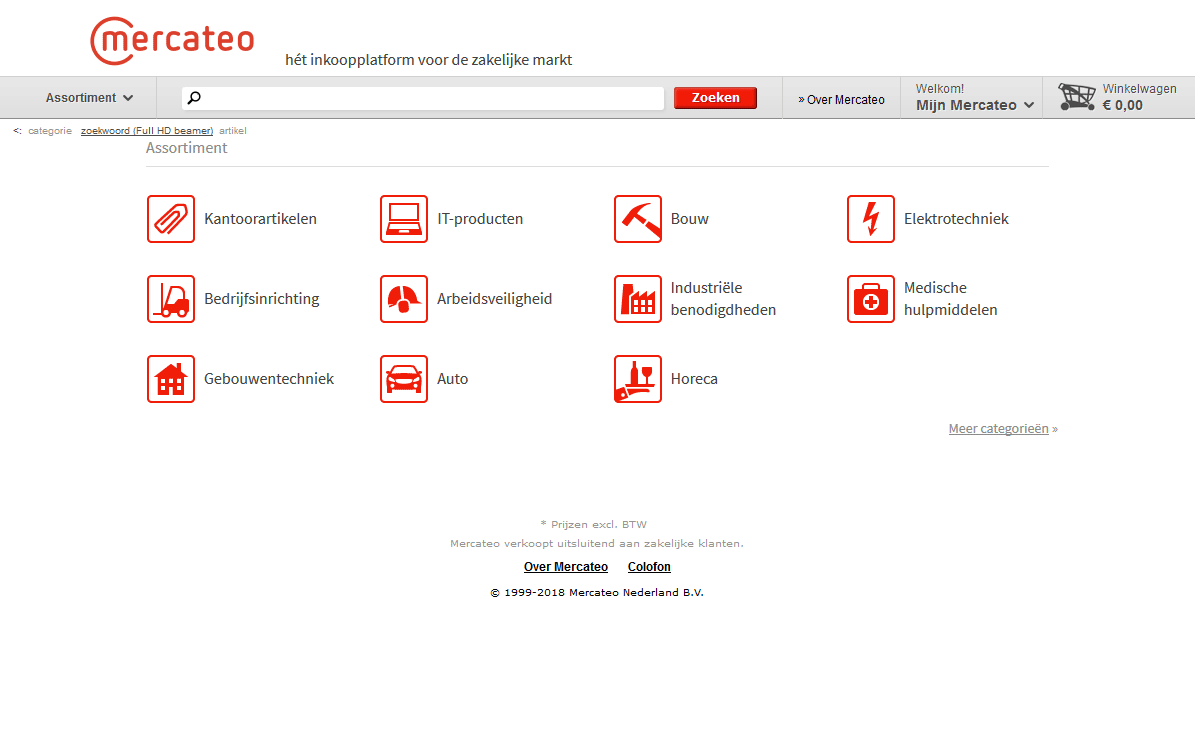Open the Industriële benodigdheden factory icon
Image resolution: width=1195 pixels, height=740 pixels.
coord(638,299)
